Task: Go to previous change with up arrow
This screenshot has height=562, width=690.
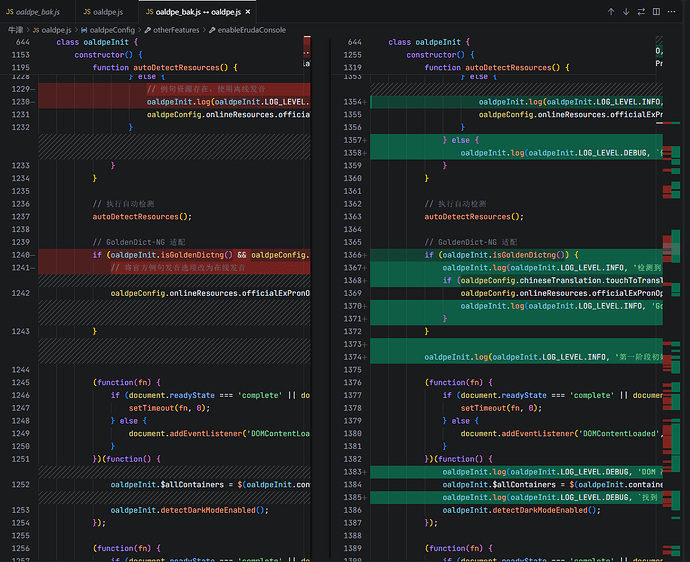Action: (611, 12)
